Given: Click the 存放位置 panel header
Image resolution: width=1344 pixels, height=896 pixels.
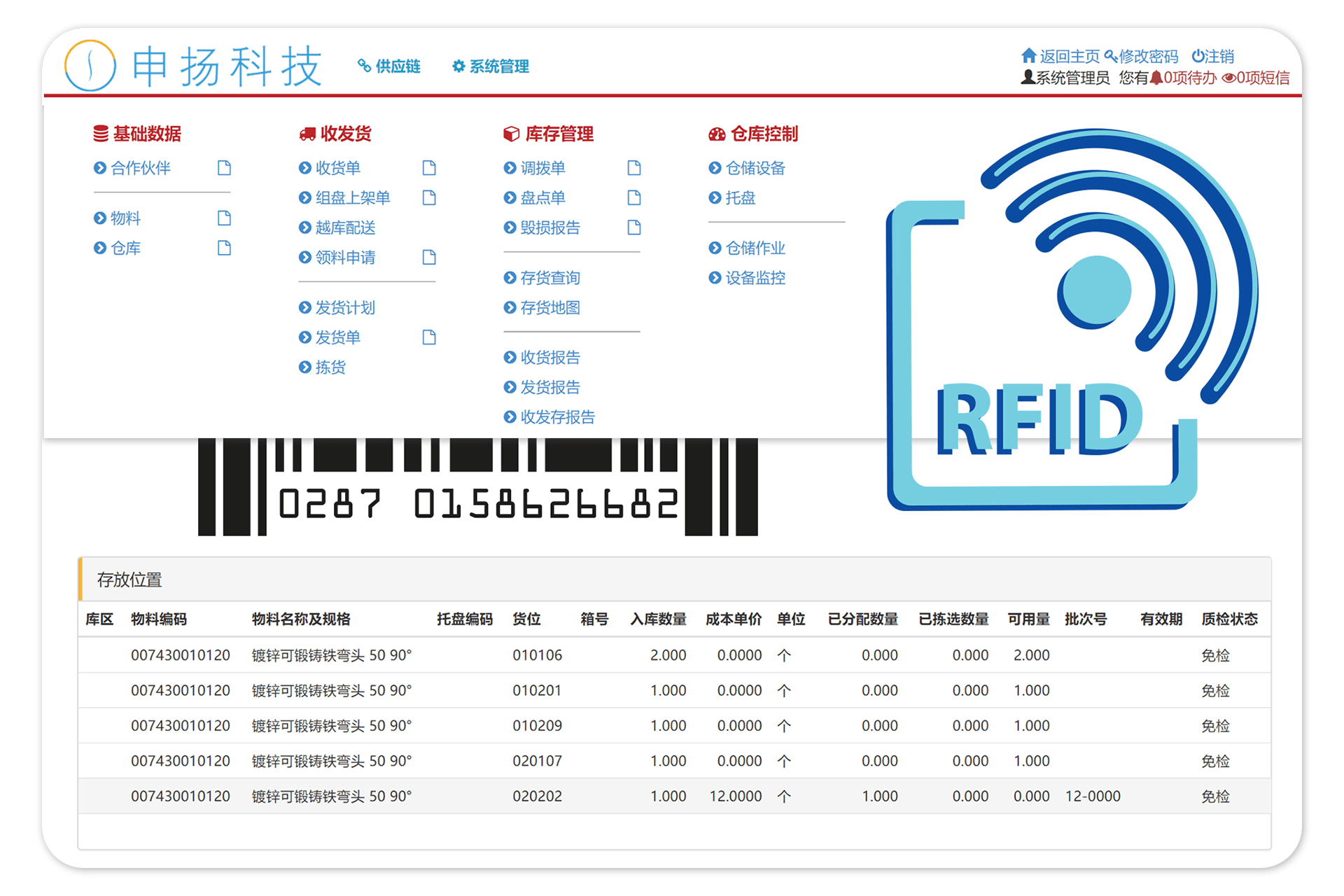Looking at the screenshot, I should 675,580.
